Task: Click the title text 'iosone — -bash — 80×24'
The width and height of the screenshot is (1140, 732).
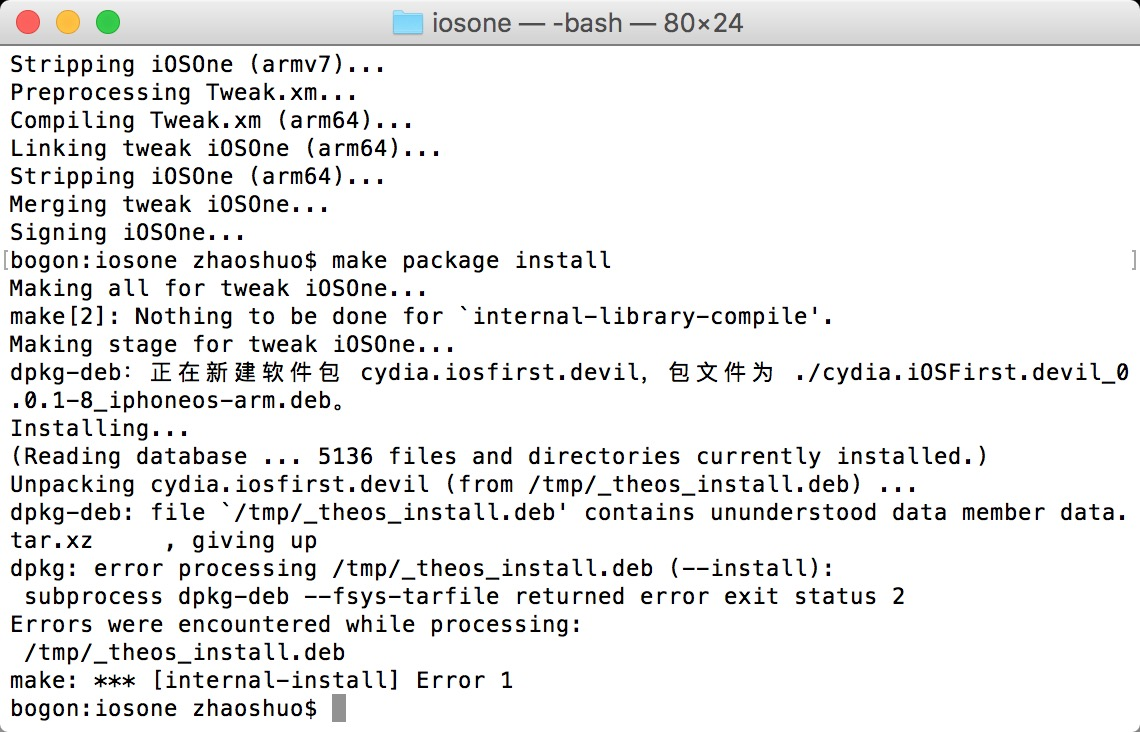Action: pos(587,23)
